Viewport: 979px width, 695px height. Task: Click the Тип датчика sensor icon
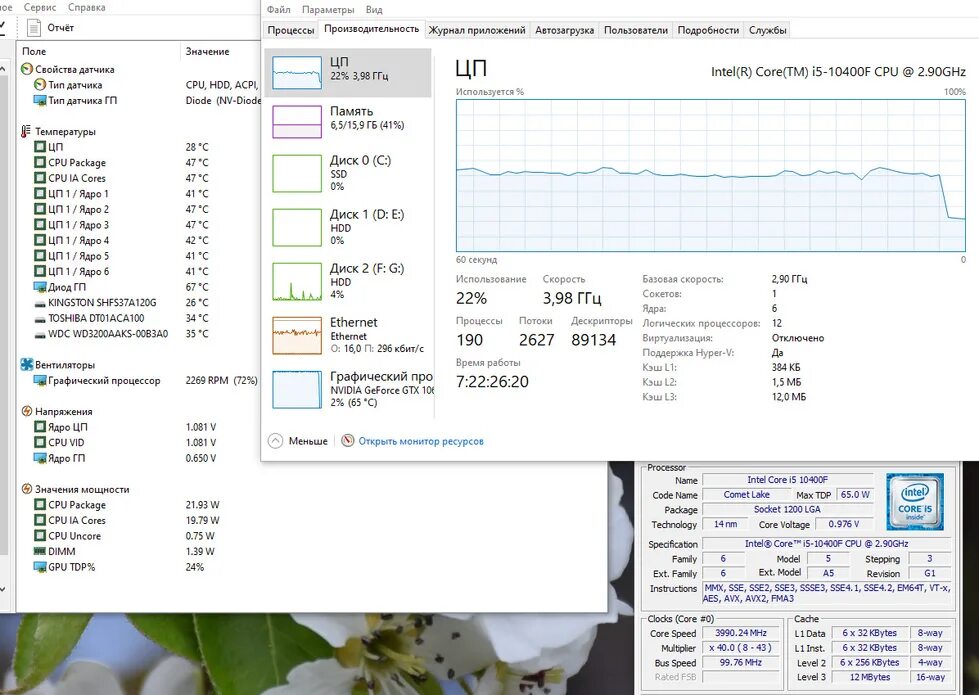[40, 85]
